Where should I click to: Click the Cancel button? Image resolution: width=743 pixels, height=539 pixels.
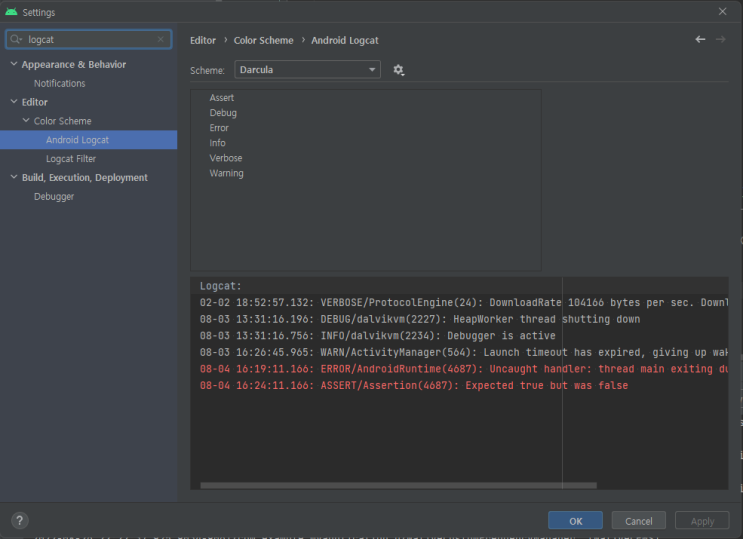tap(639, 521)
